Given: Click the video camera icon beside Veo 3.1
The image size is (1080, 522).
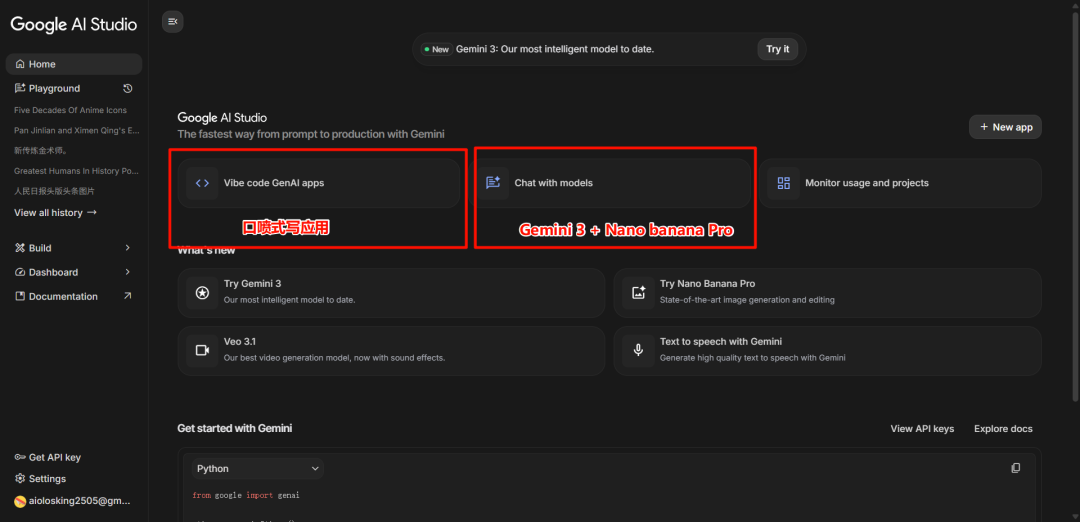Looking at the screenshot, I should (202, 351).
